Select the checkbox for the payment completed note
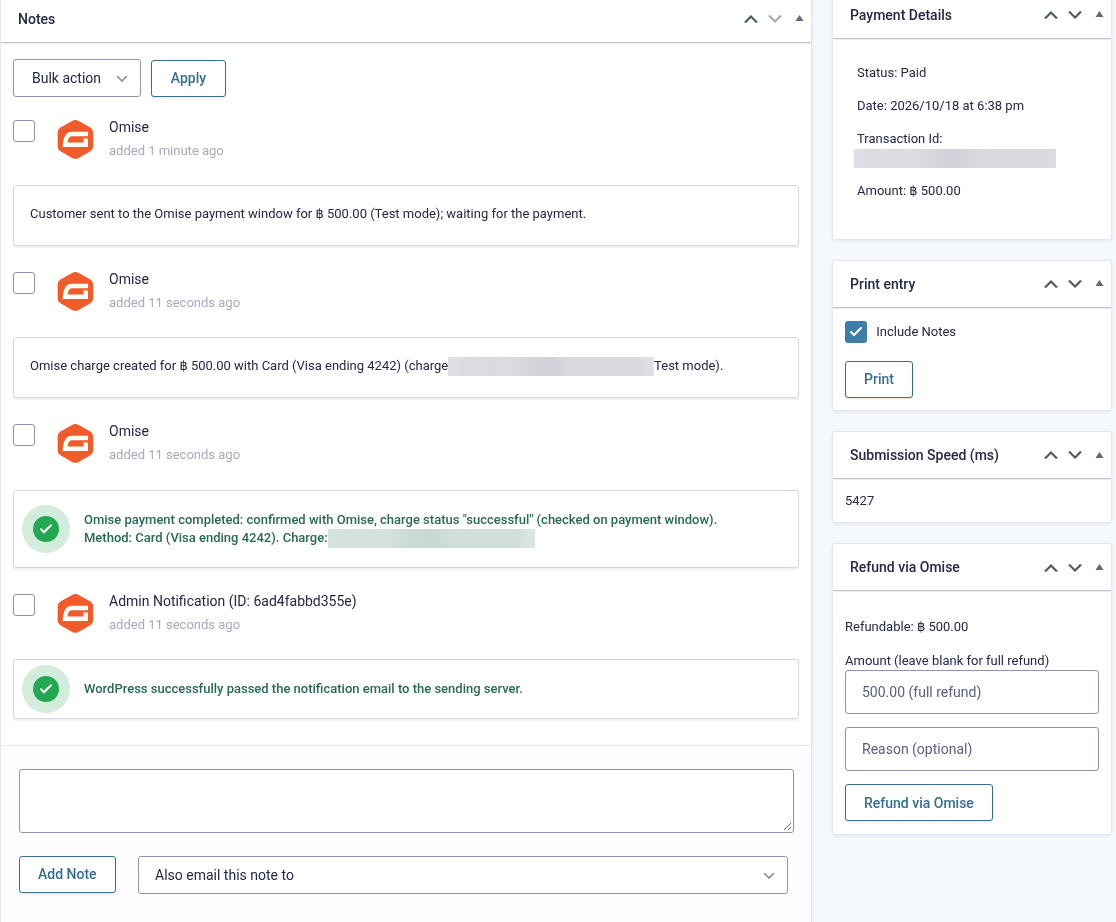 24,435
